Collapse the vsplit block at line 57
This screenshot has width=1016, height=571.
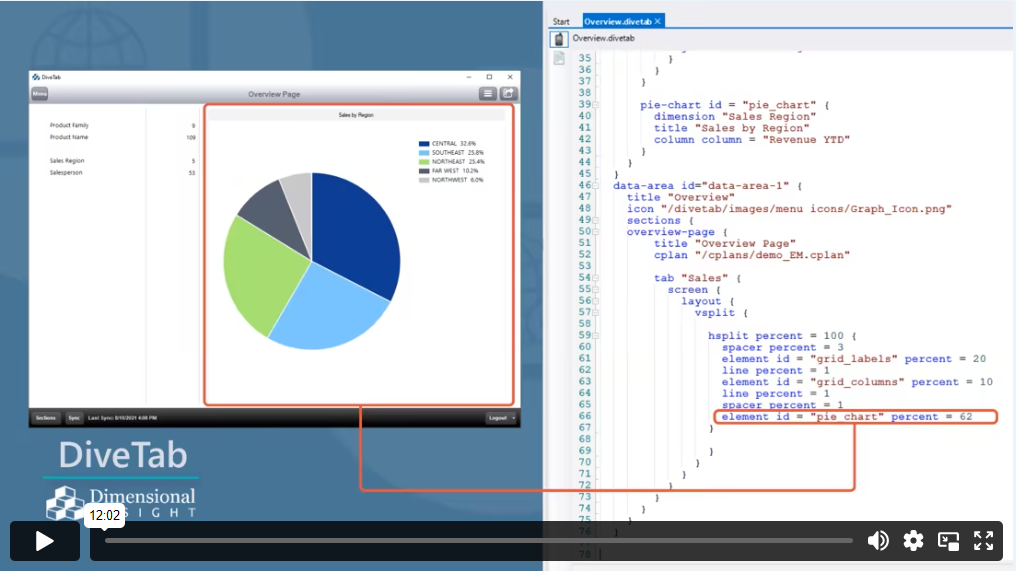(595, 313)
